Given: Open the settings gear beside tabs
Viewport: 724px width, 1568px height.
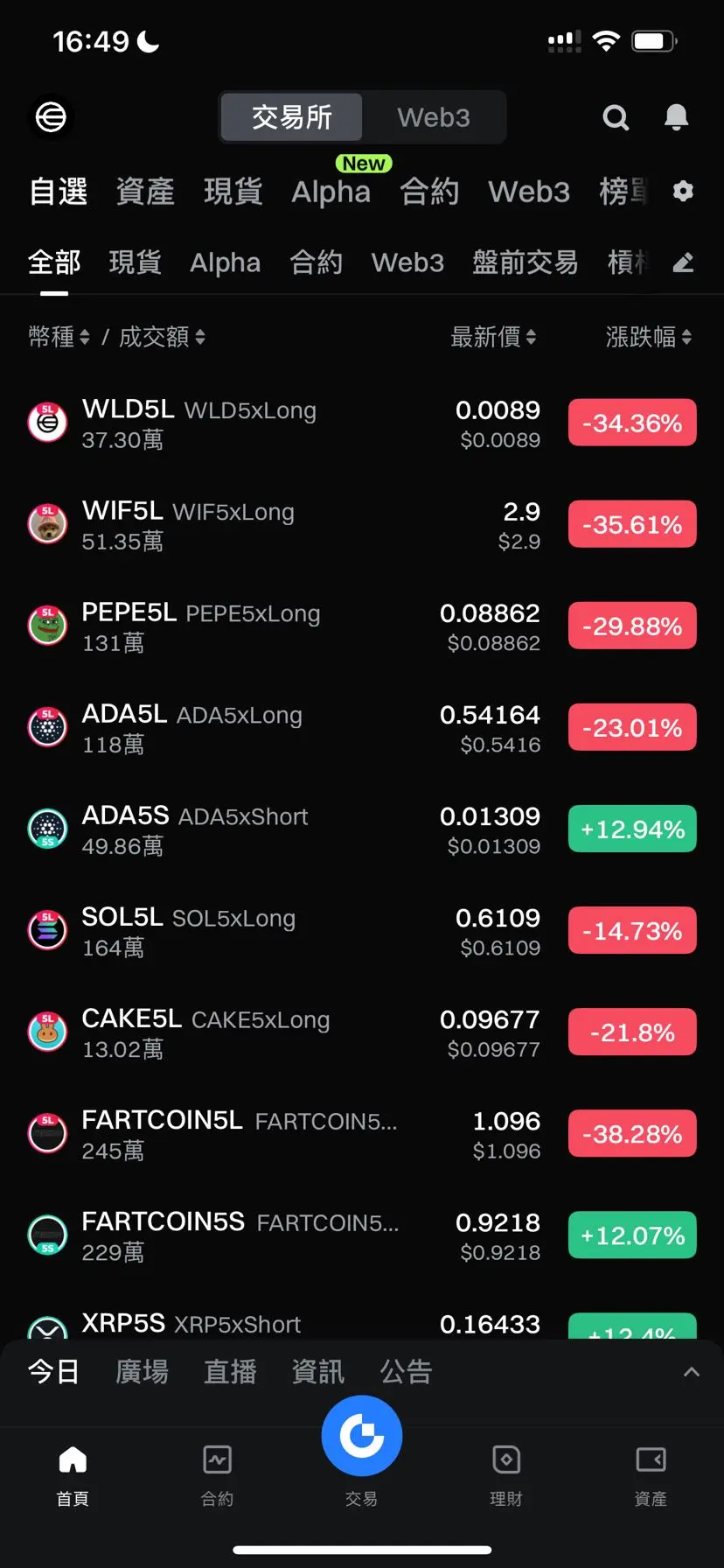Looking at the screenshot, I should click(x=683, y=191).
